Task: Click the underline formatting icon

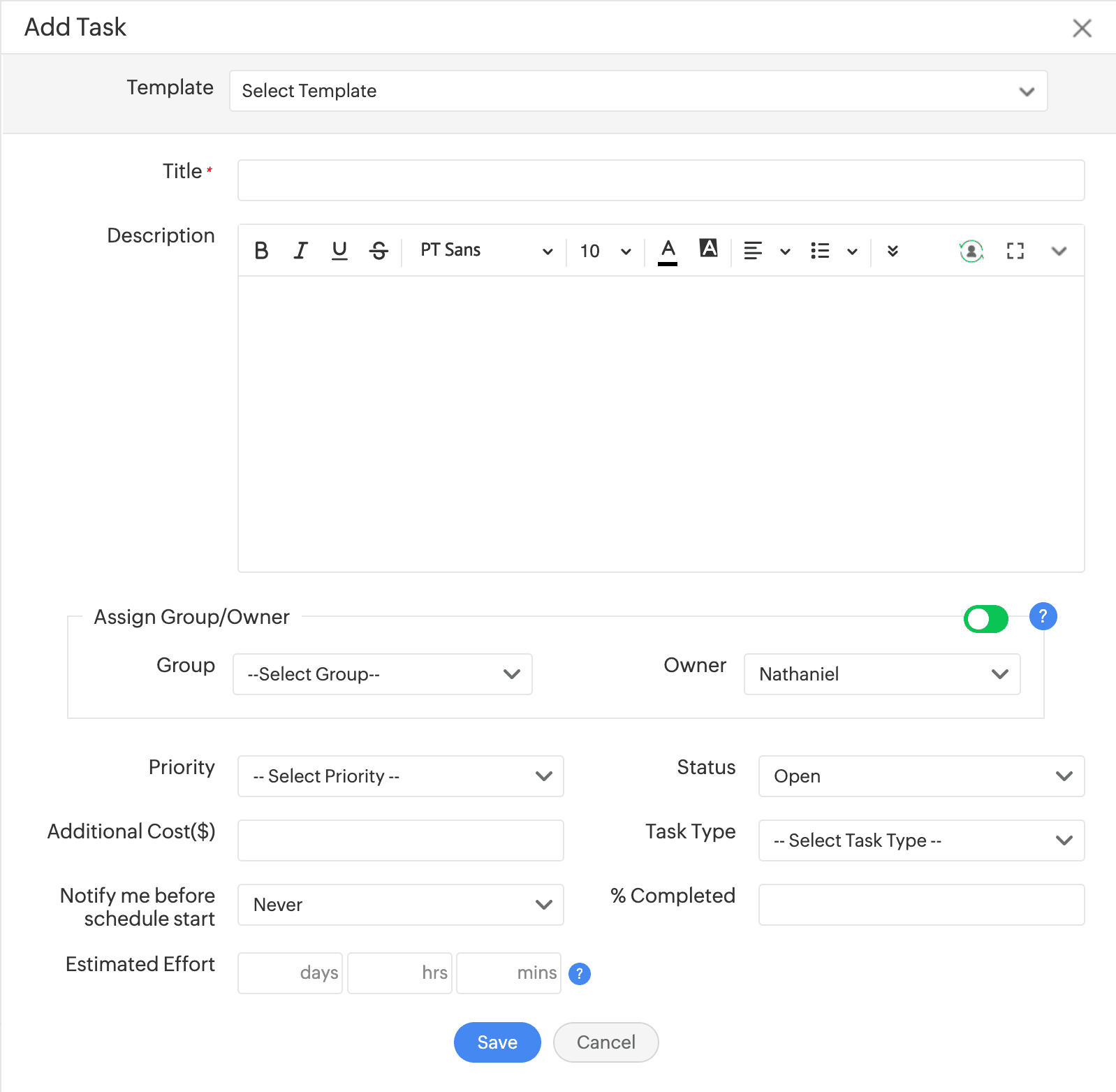Action: click(x=339, y=251)
